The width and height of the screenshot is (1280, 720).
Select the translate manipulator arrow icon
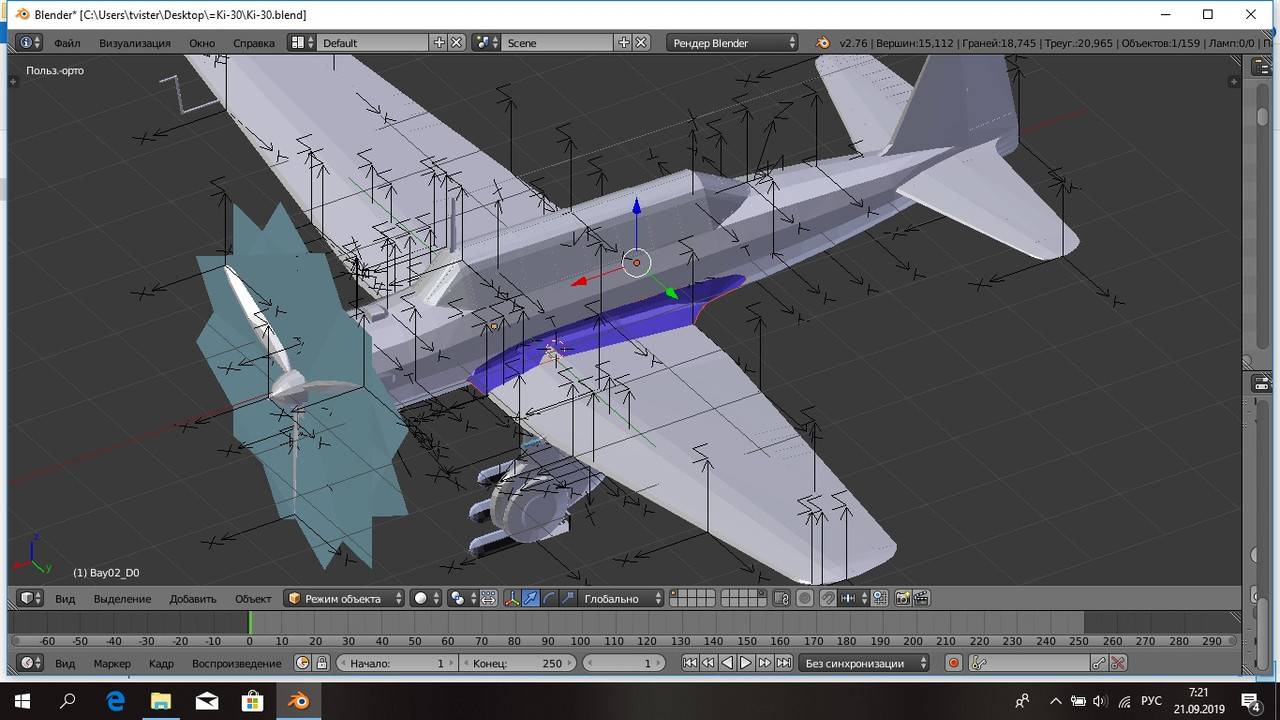pos(531,599)
